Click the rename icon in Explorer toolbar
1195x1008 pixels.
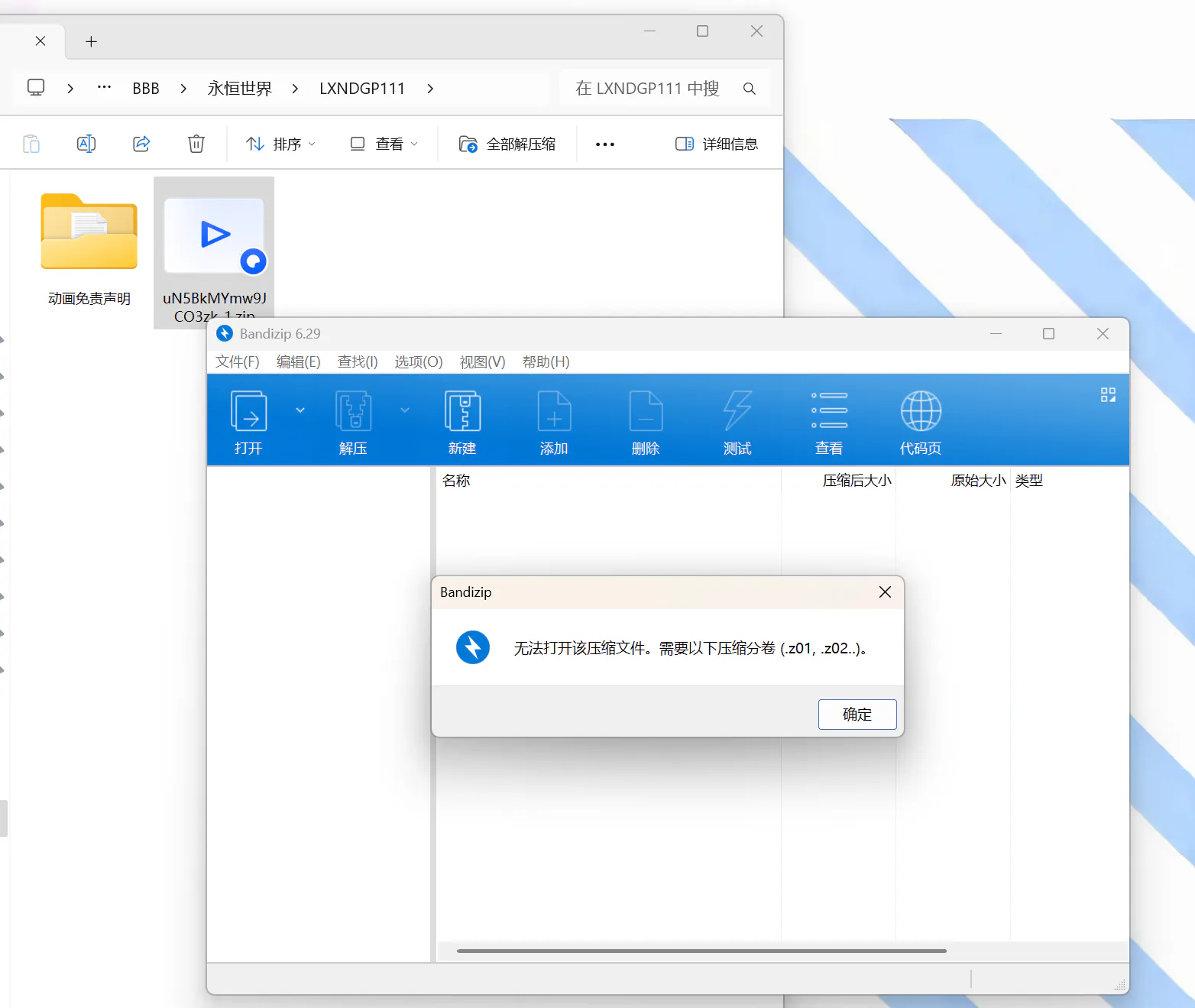point(86,144)
